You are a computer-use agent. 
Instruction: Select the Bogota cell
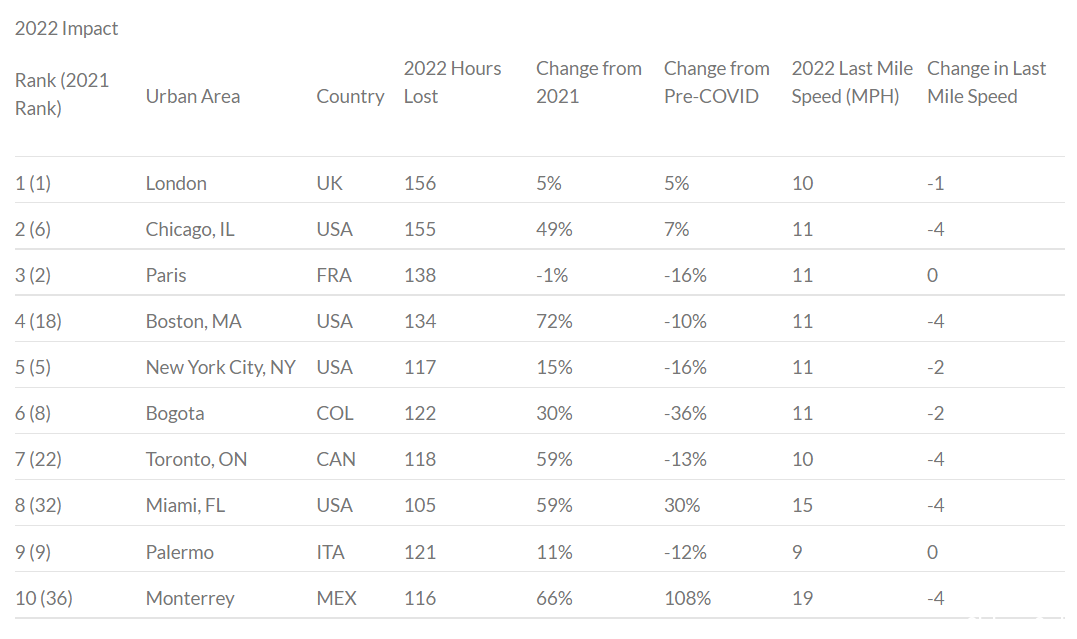click(x=174, y=414)
